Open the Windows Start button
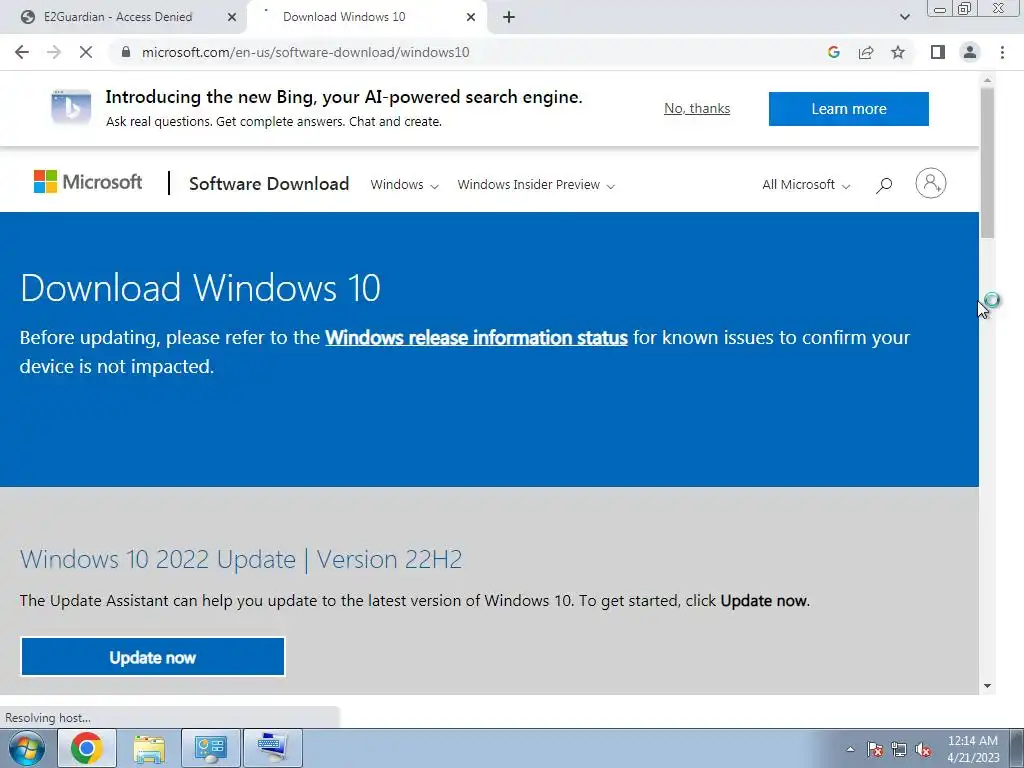This screenshot has height=768, width=1024. (x=26, y=748)
